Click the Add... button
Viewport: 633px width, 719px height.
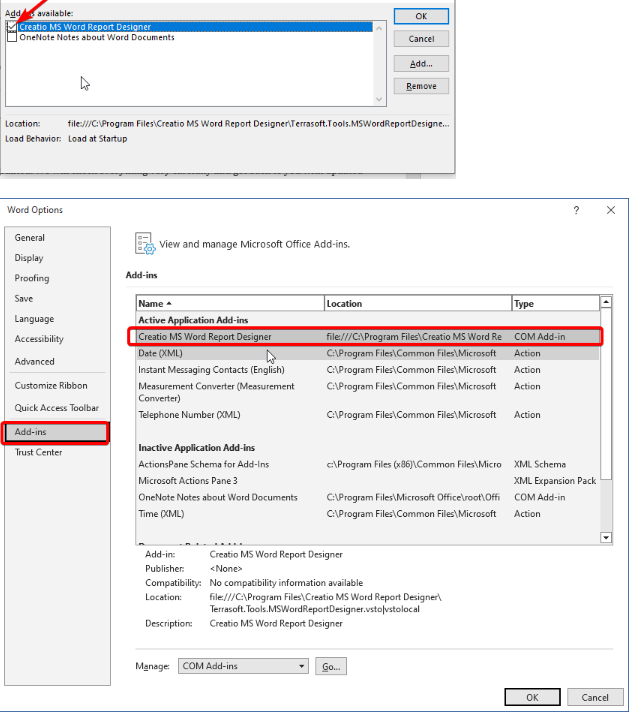click(x=421, y=64)
